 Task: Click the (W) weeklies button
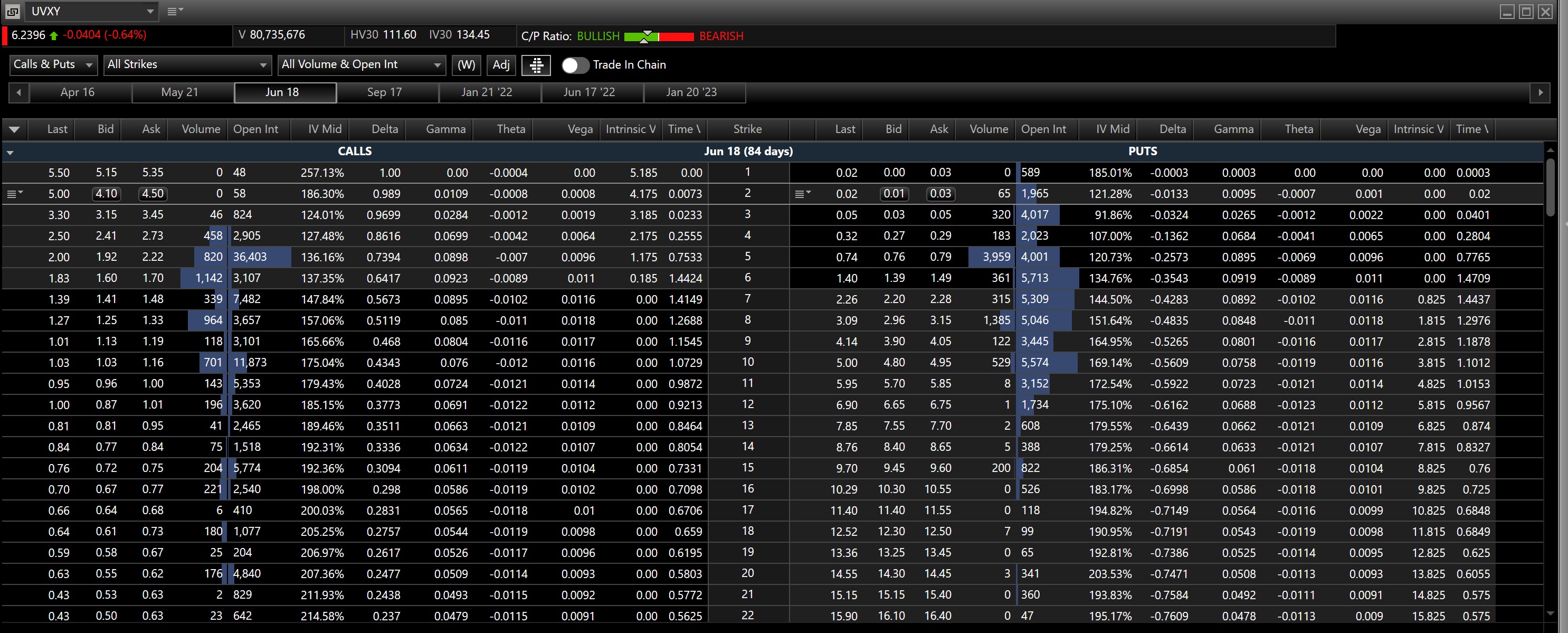[x=466, y=65]
